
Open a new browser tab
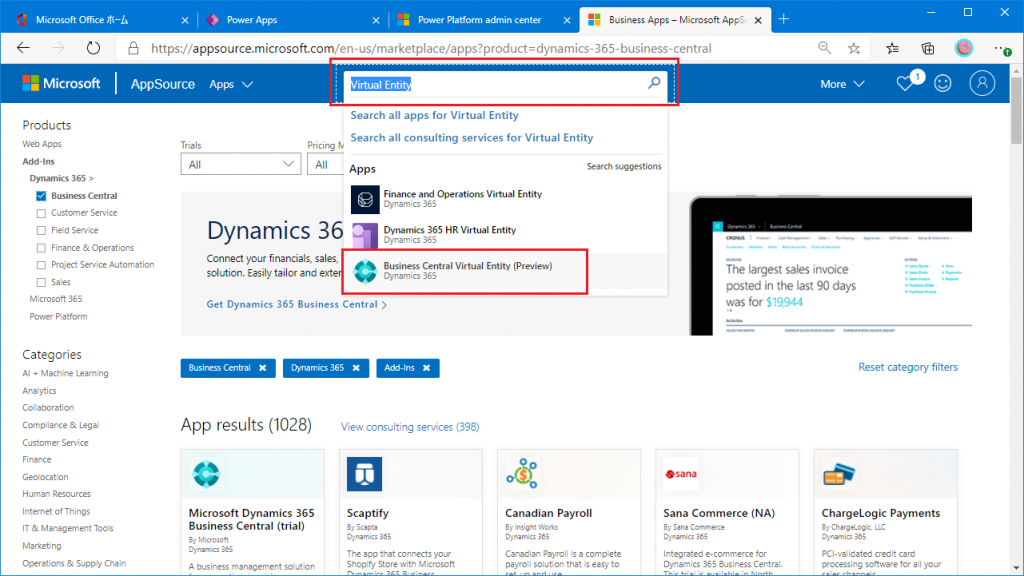pos(784,20)
